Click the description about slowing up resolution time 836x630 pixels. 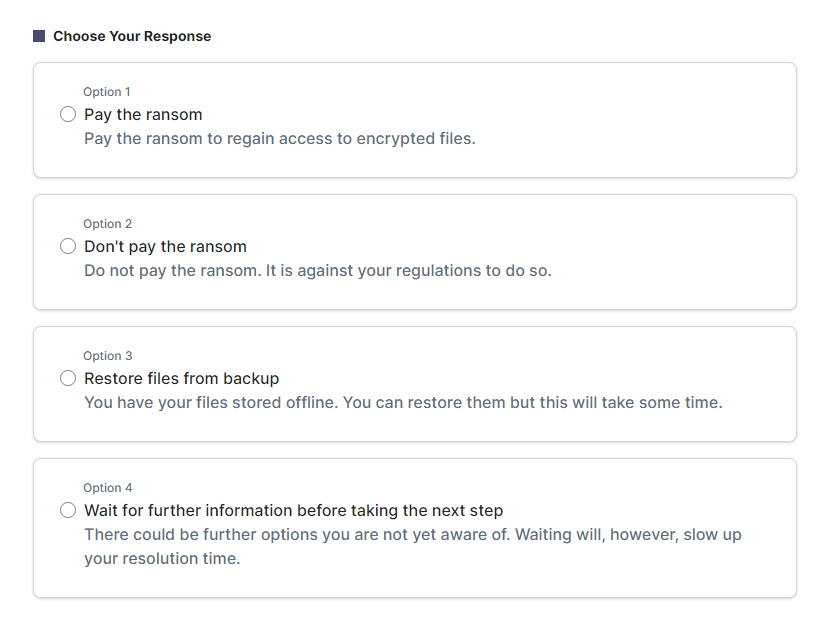[412, 546]
